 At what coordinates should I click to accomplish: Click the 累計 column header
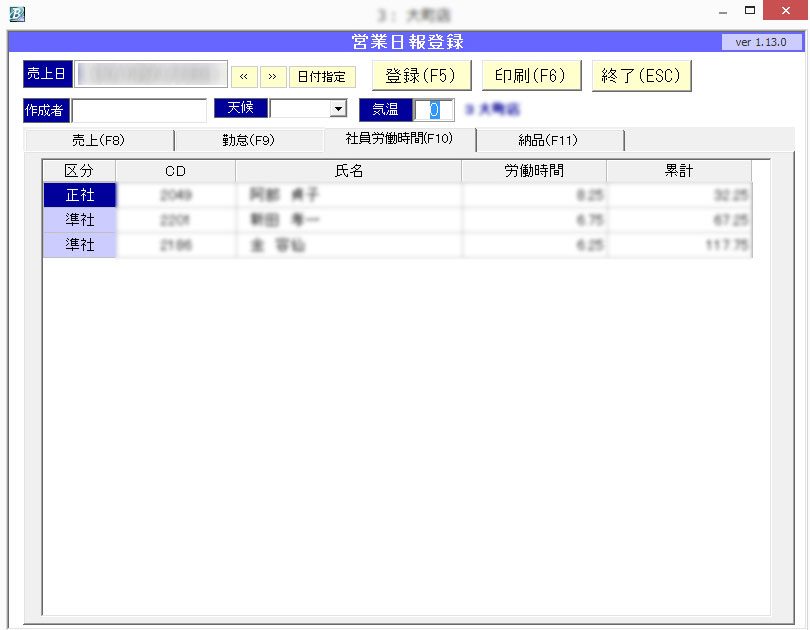pos(678,171)
